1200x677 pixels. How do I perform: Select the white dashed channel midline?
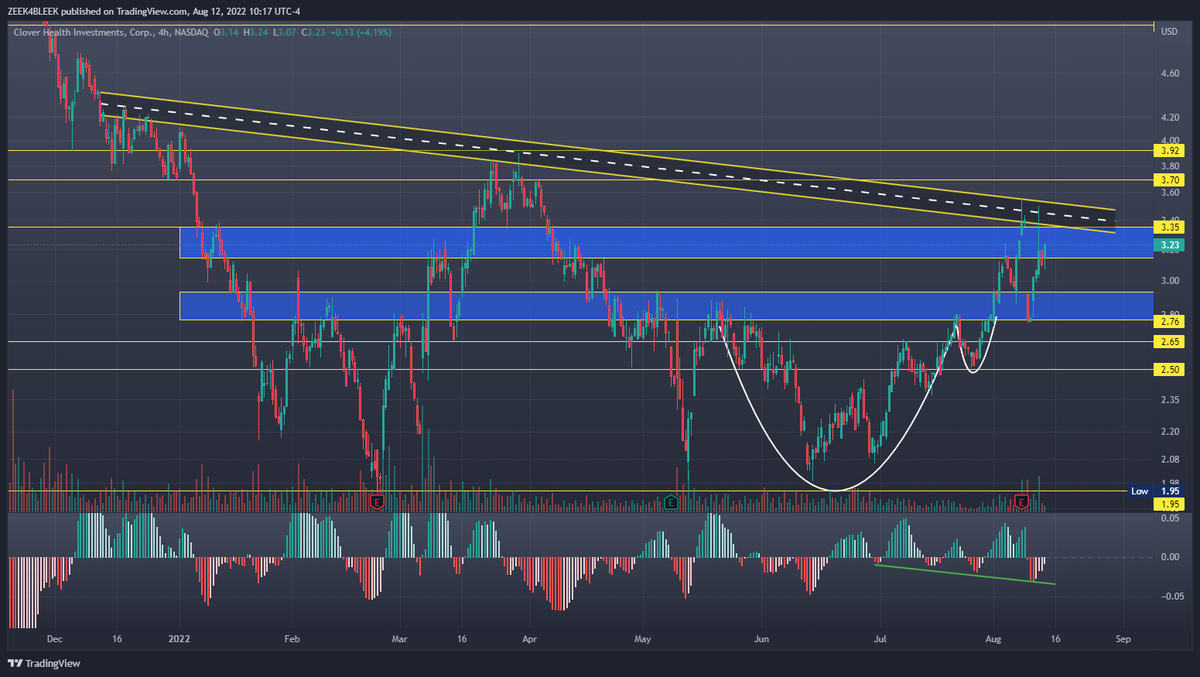click(x=608, y=162)
